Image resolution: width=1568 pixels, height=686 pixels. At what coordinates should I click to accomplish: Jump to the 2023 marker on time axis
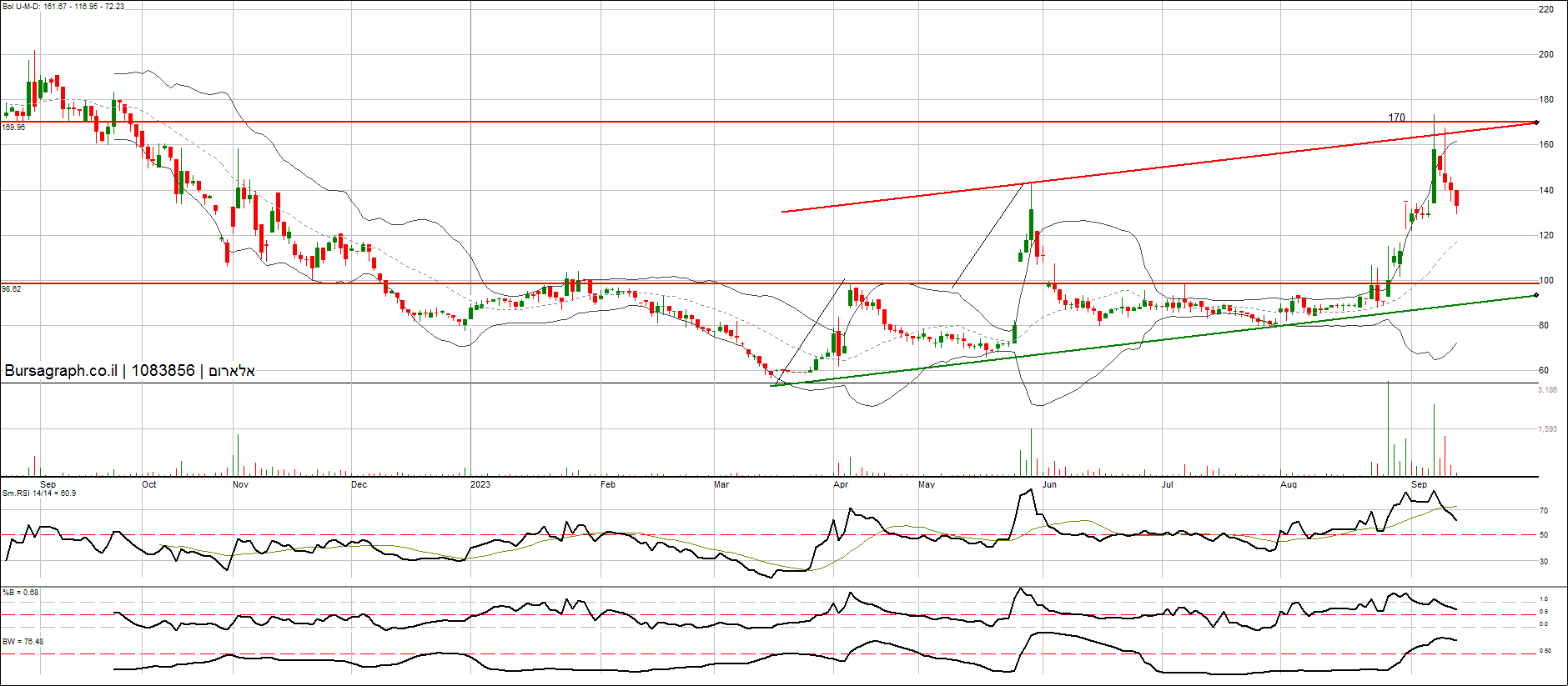click(480, 484)
